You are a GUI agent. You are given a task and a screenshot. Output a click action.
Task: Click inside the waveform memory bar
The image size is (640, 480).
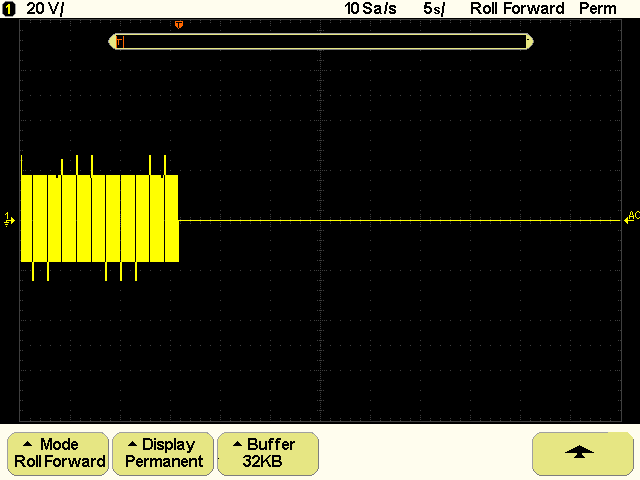[321, 42]
